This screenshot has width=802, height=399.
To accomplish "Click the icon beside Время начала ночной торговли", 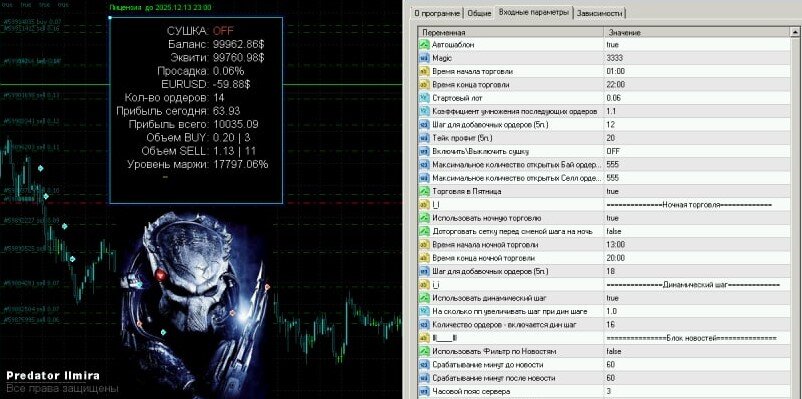I will pos(424,245).
